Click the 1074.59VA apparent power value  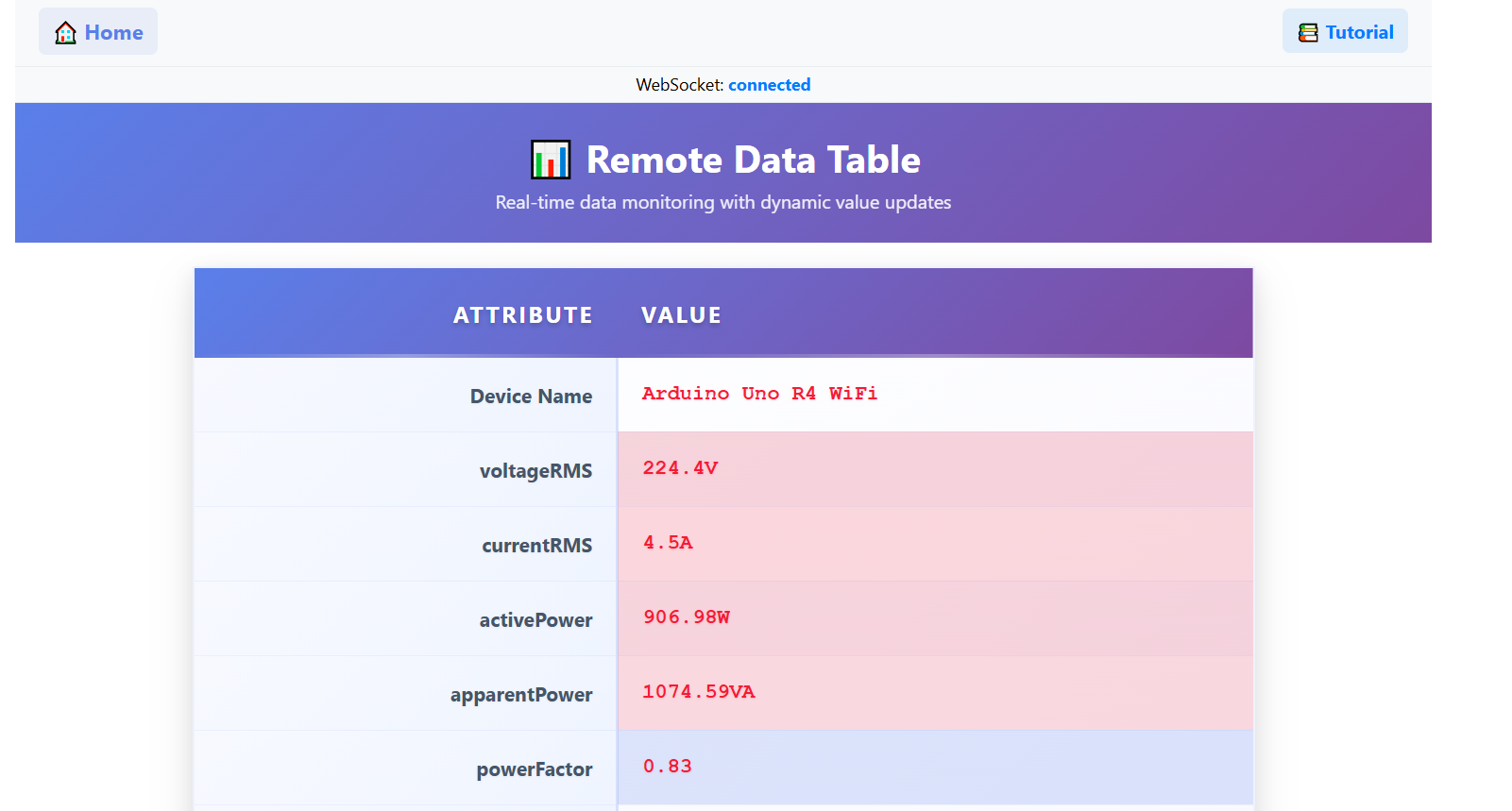[x=699, y=692]
